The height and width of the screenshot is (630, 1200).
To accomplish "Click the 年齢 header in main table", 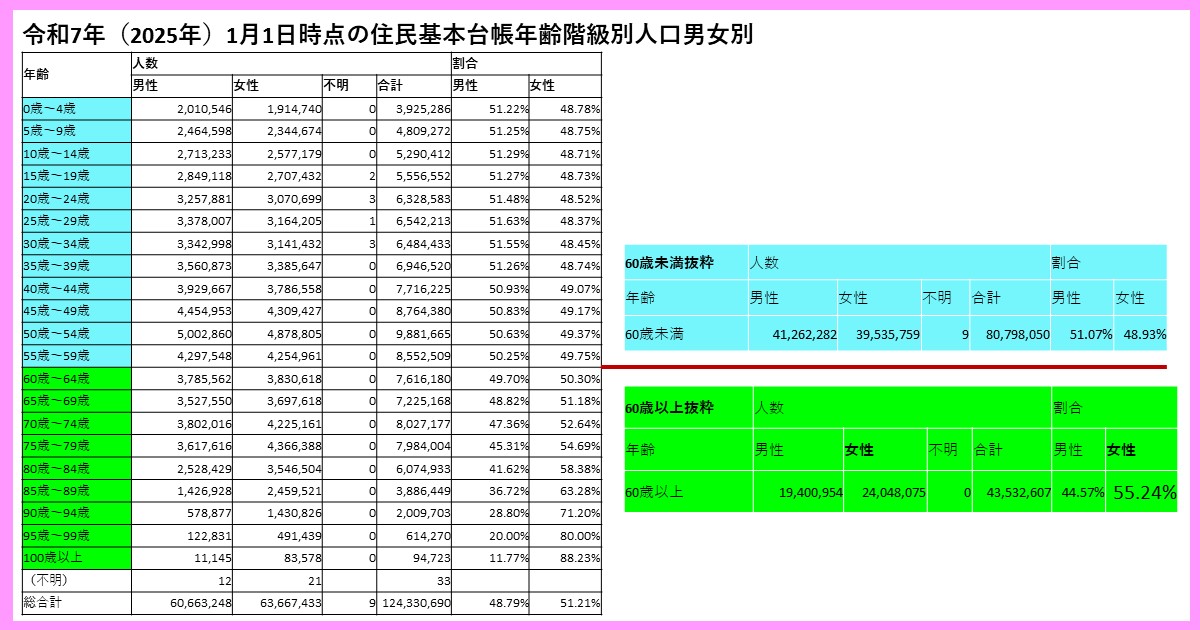I will pos(76,74).
